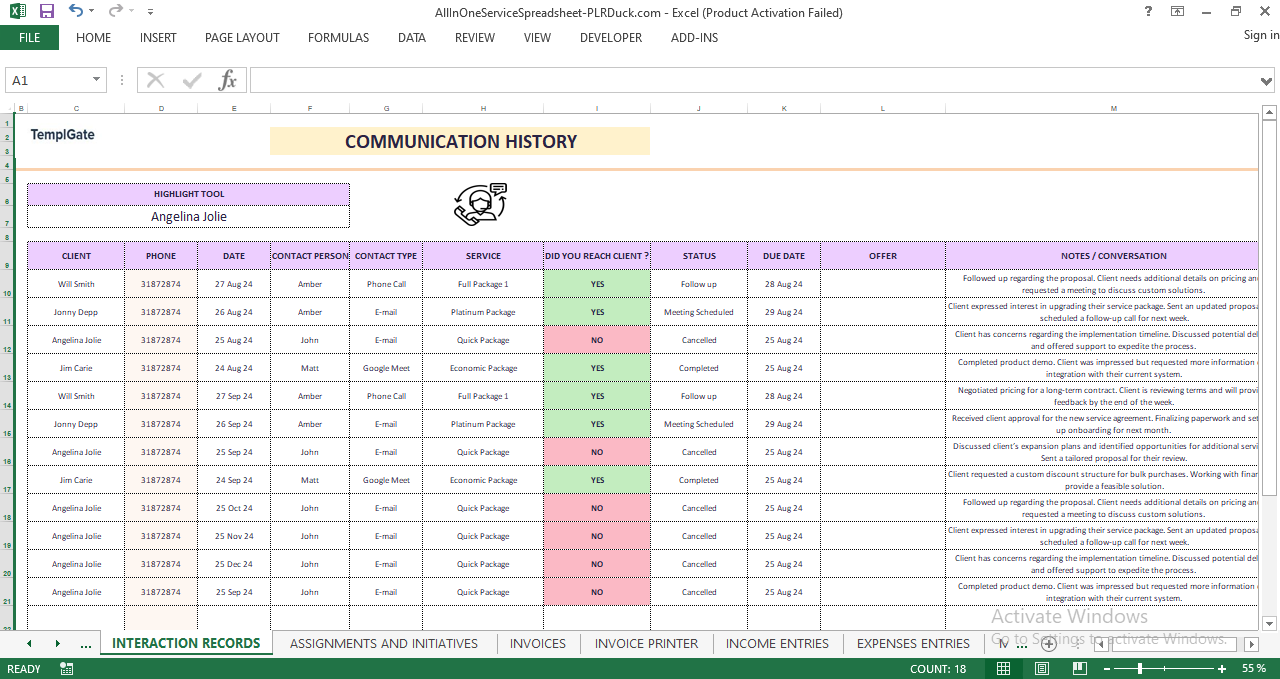The height and width of the screenshot is (679, 1280).
Task: Switch to the INSERT ribbon tab
Action: click(158, 38)
